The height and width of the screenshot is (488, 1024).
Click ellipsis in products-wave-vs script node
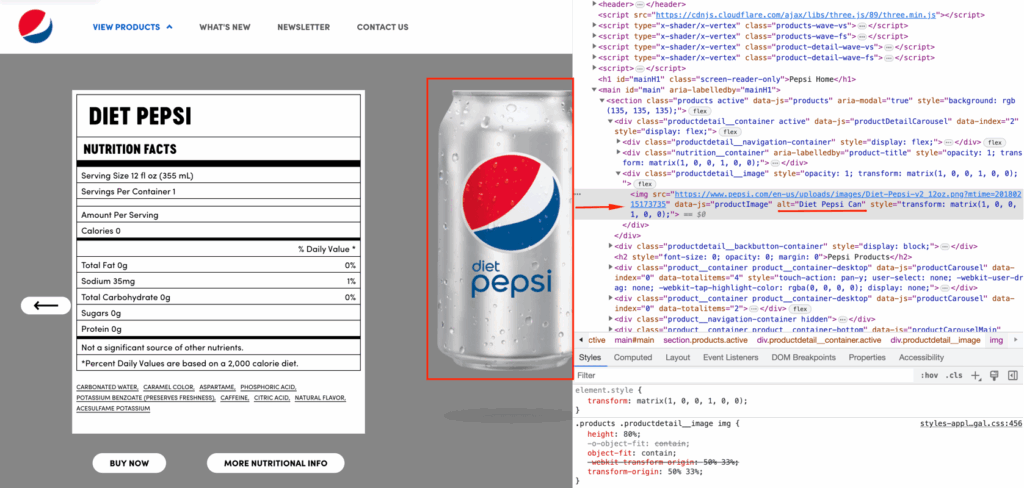click(862, 25)
